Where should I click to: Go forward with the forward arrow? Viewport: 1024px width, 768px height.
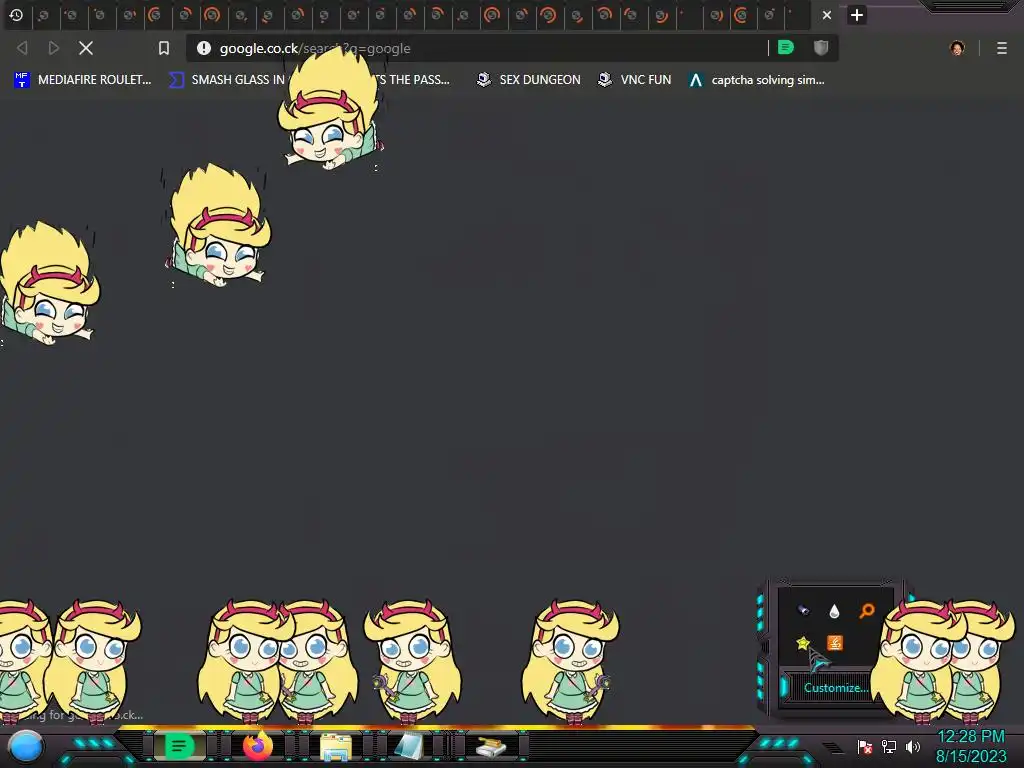tap(54, 48)
